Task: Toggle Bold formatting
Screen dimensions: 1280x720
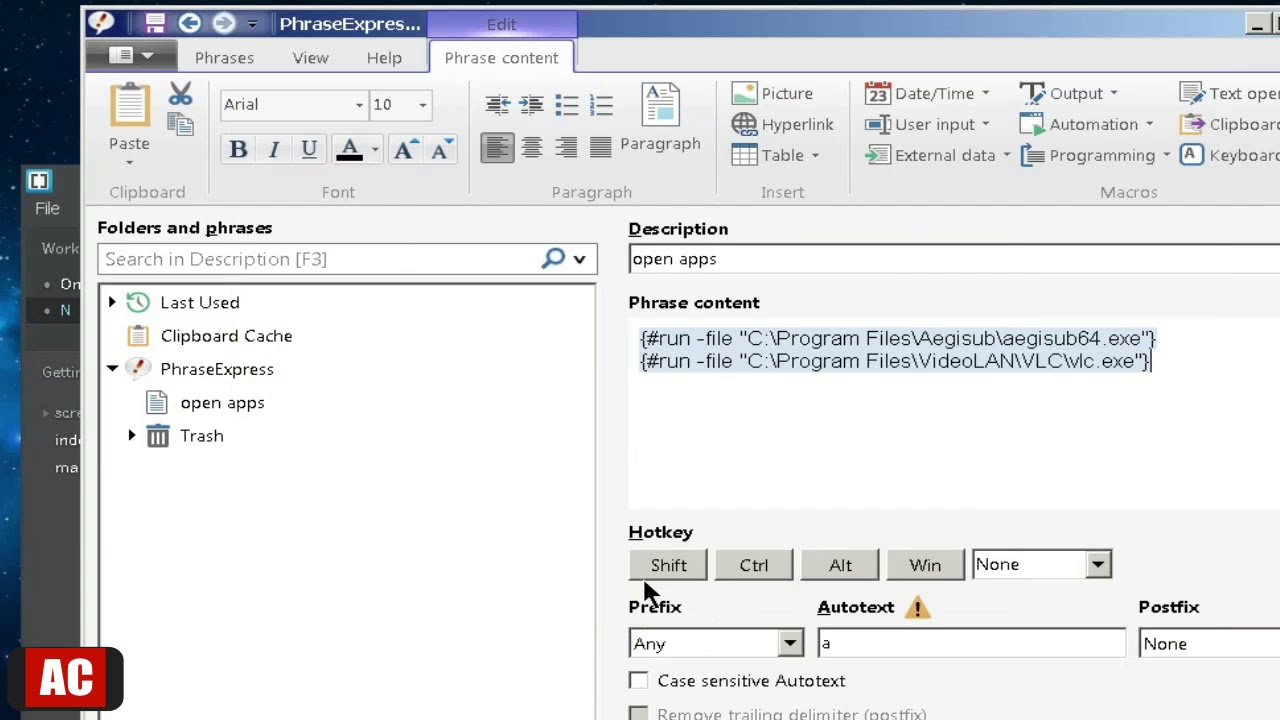Action: coord(238,150)
